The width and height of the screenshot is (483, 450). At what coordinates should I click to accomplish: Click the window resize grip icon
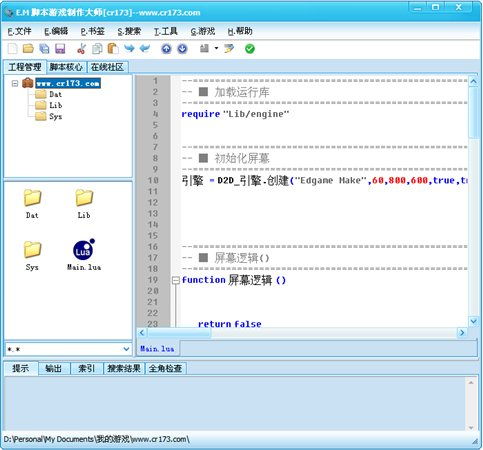(x=475, y=441)
